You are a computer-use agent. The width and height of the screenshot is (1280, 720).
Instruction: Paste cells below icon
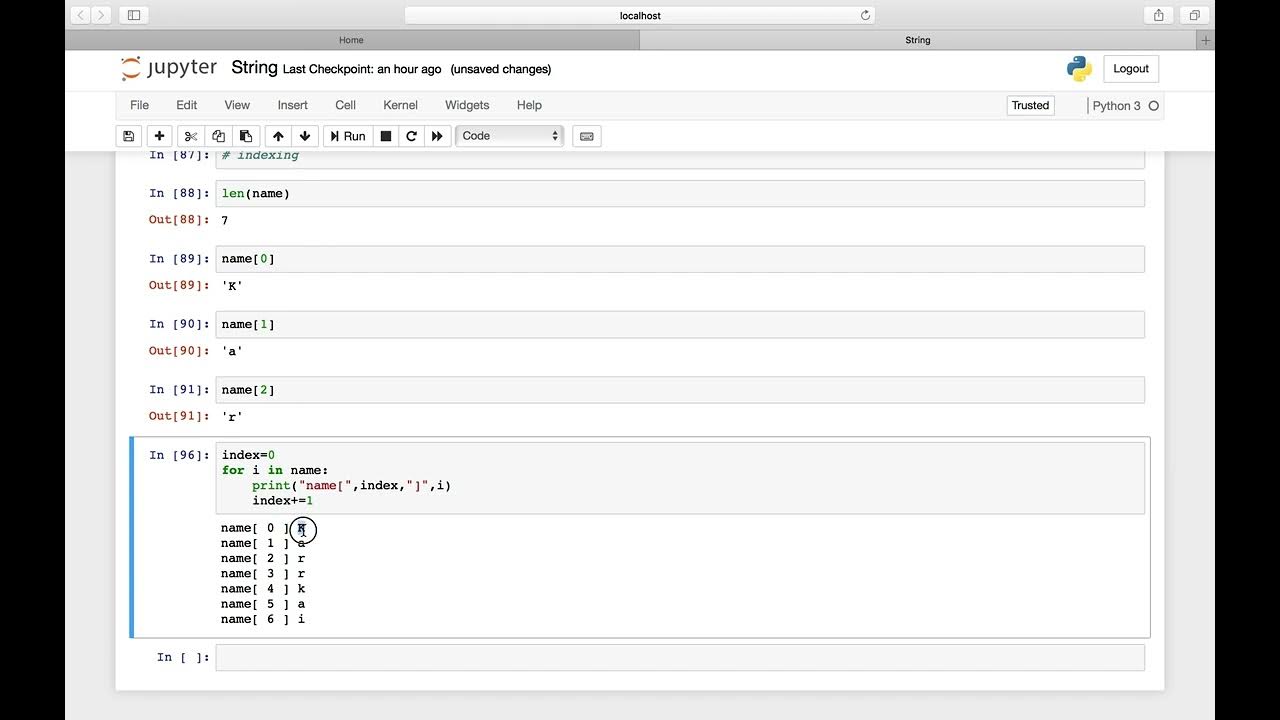click(245, 136)
